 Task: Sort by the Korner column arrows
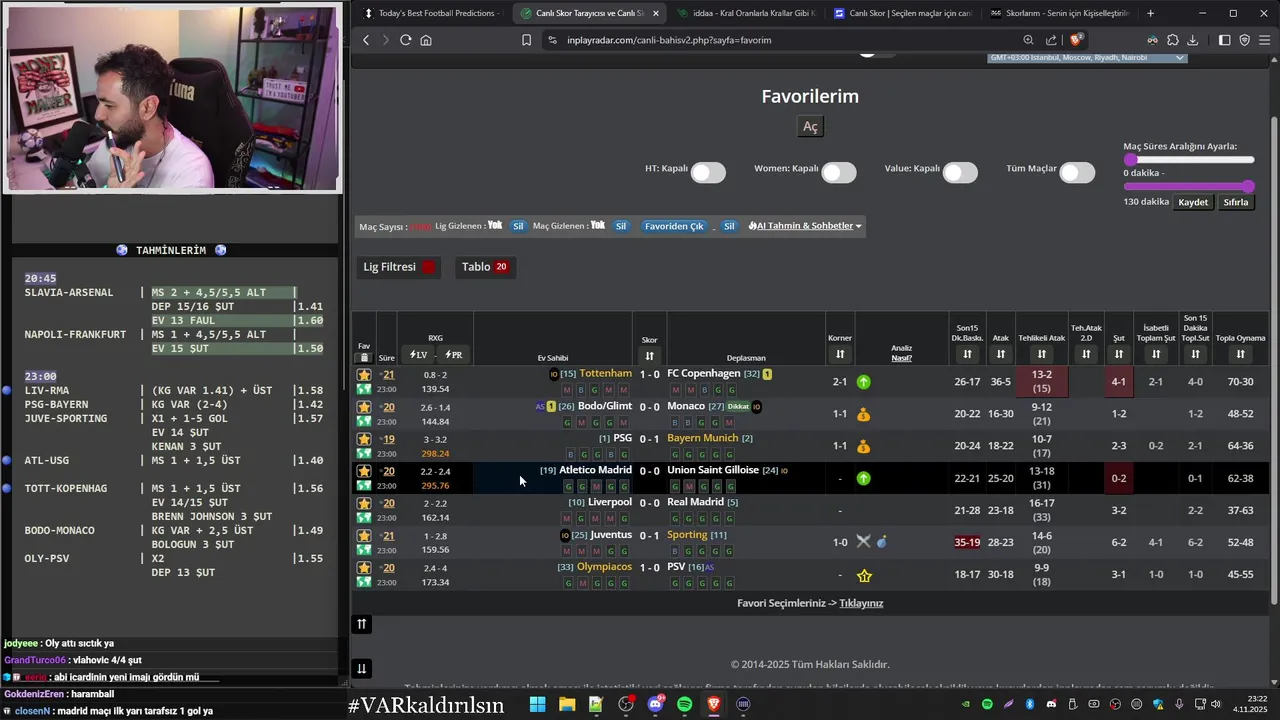tap(840, 354)
